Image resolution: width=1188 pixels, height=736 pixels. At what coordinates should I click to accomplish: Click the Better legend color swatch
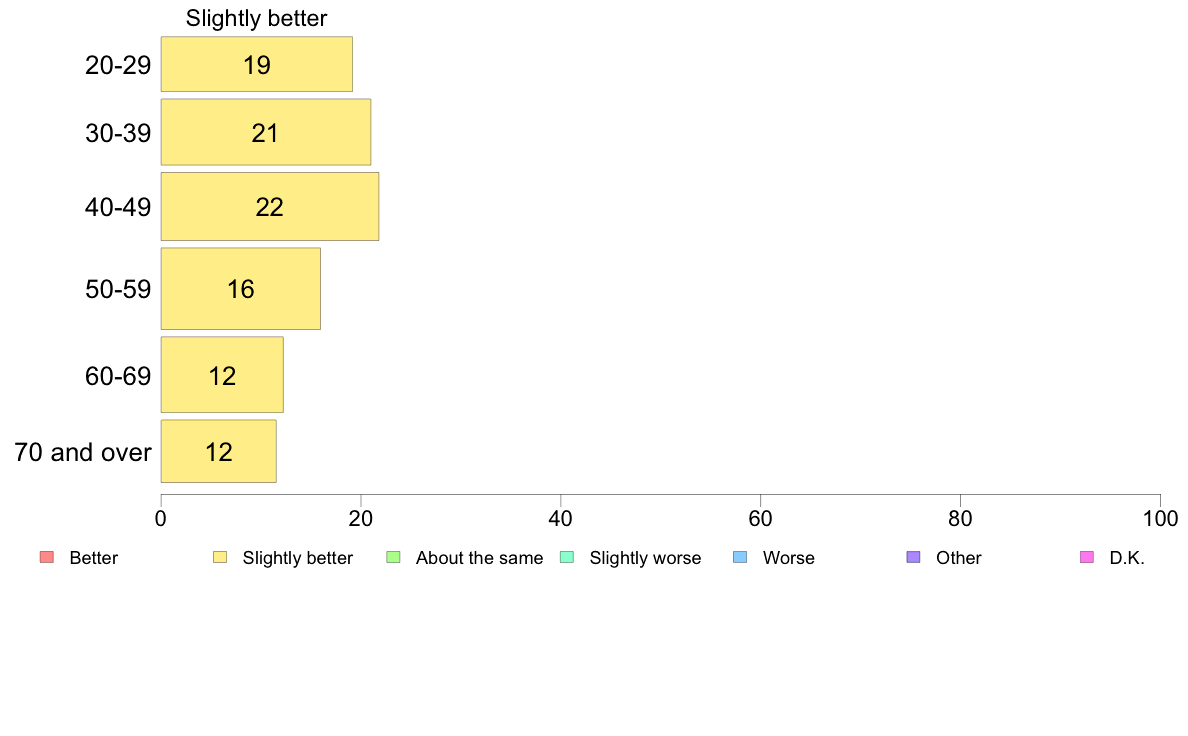coord(47,557)
